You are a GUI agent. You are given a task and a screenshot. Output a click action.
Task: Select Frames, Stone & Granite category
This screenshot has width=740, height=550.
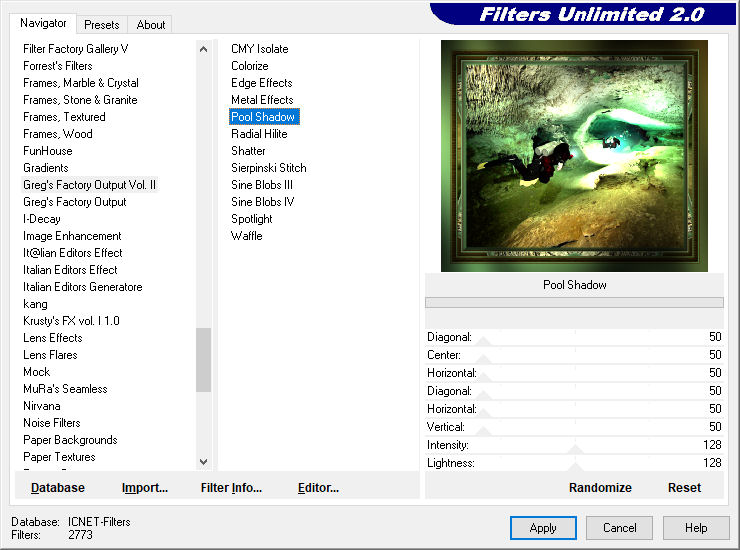[80, 100]
